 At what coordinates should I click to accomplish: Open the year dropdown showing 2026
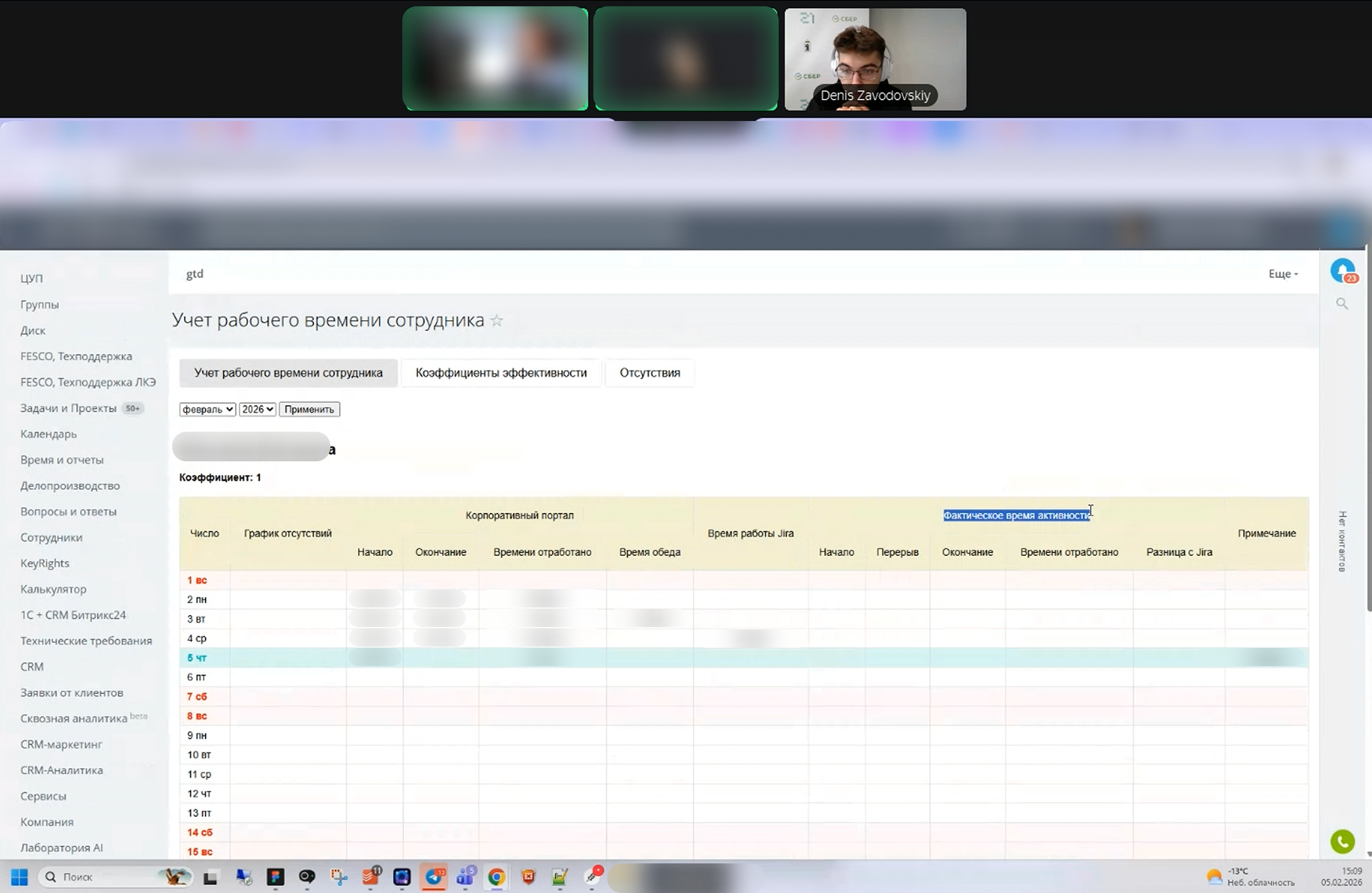point(257,410)
